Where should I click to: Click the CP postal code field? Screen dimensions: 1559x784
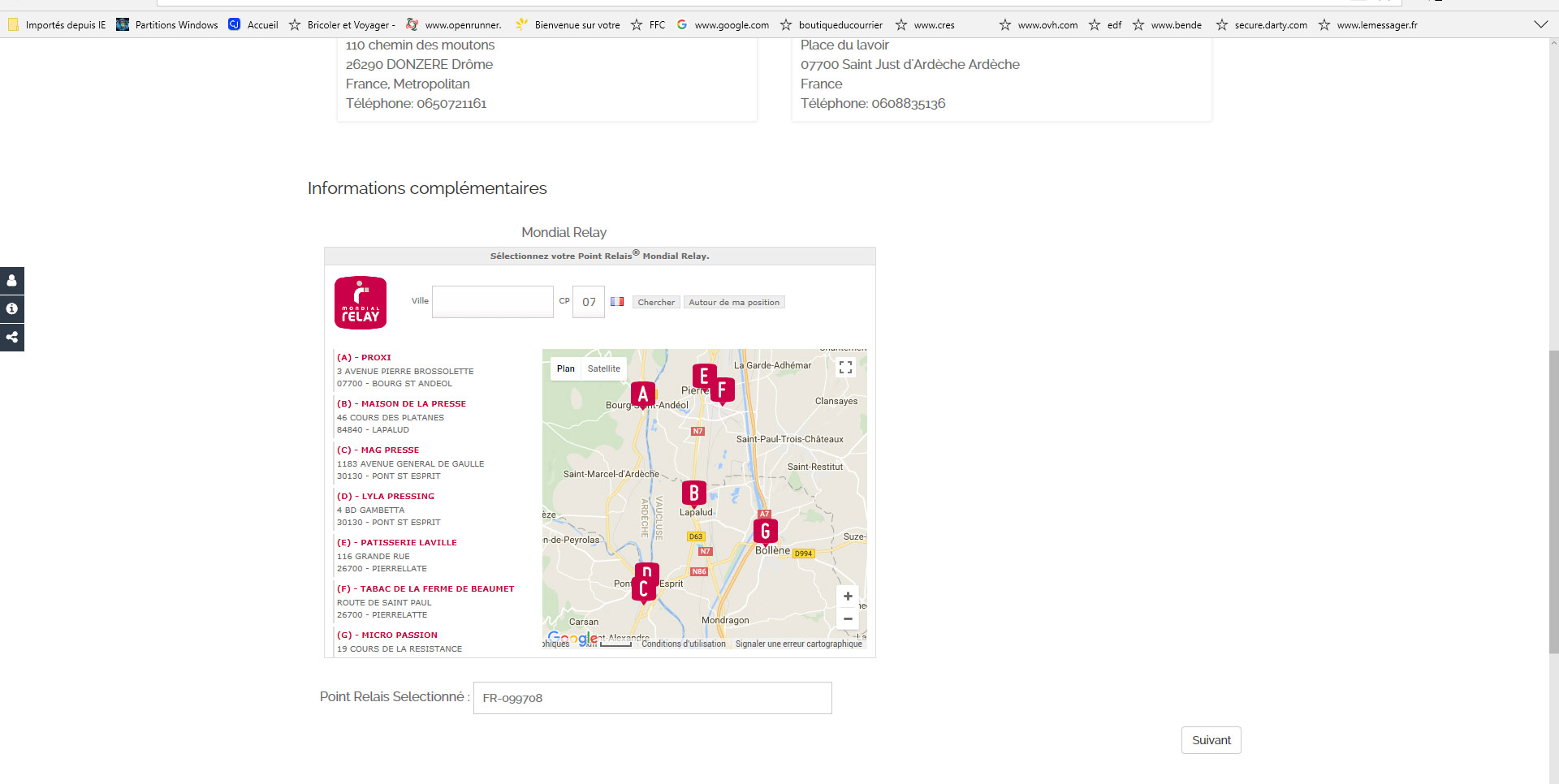(589, 302)
